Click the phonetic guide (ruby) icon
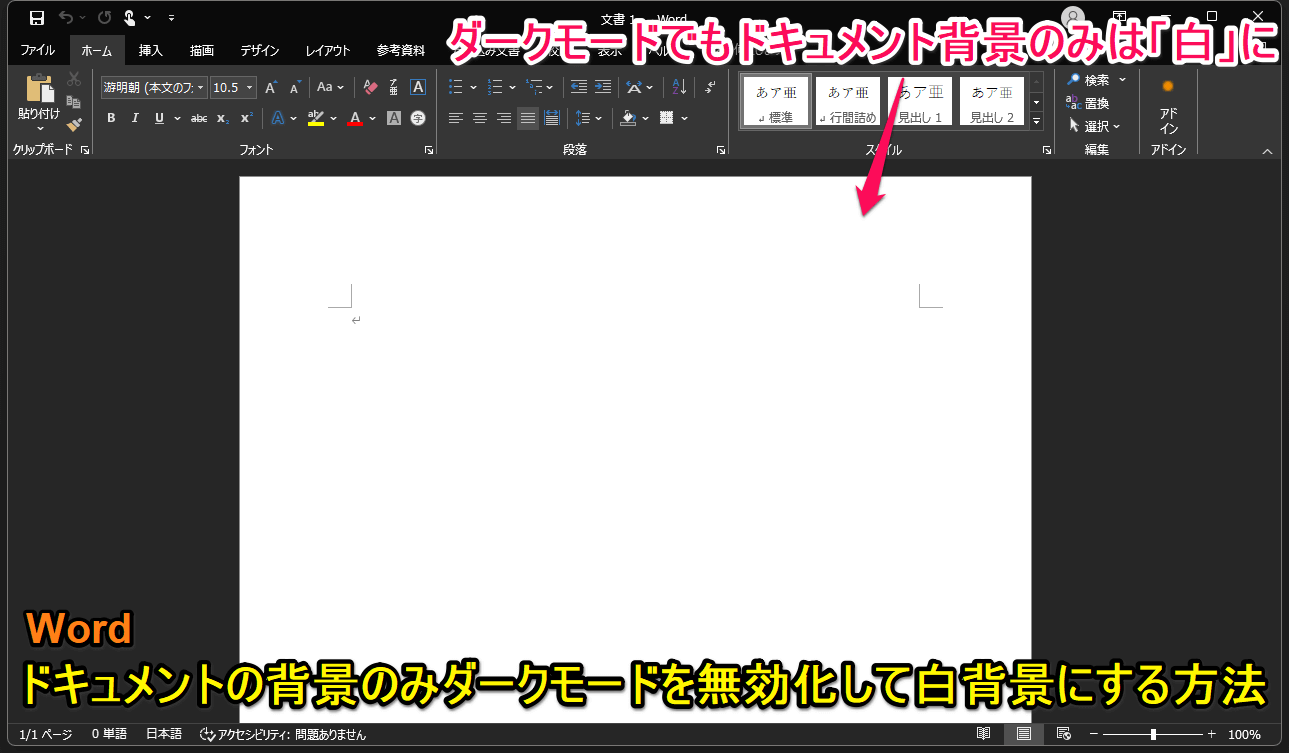Screen dimensions: 1289x753 point(394,88)
